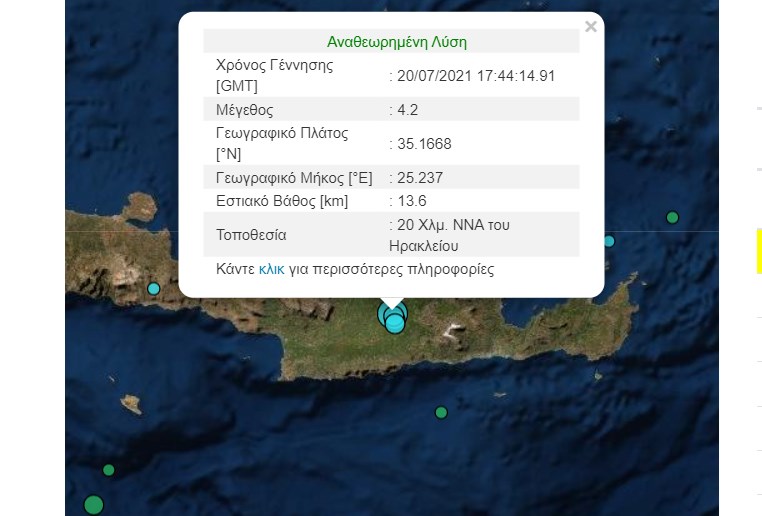Select the green marker south of Crete
Screen dimensions: 762x516
(441, 412)
